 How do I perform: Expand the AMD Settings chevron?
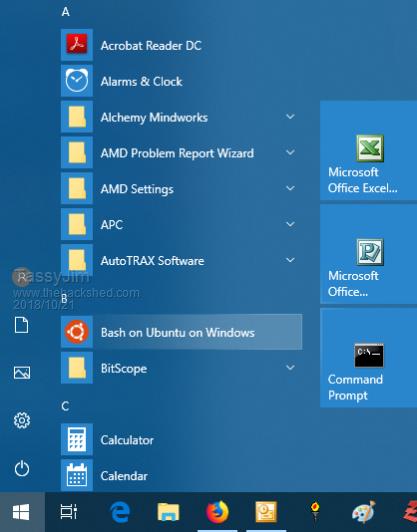click(290, 188)
